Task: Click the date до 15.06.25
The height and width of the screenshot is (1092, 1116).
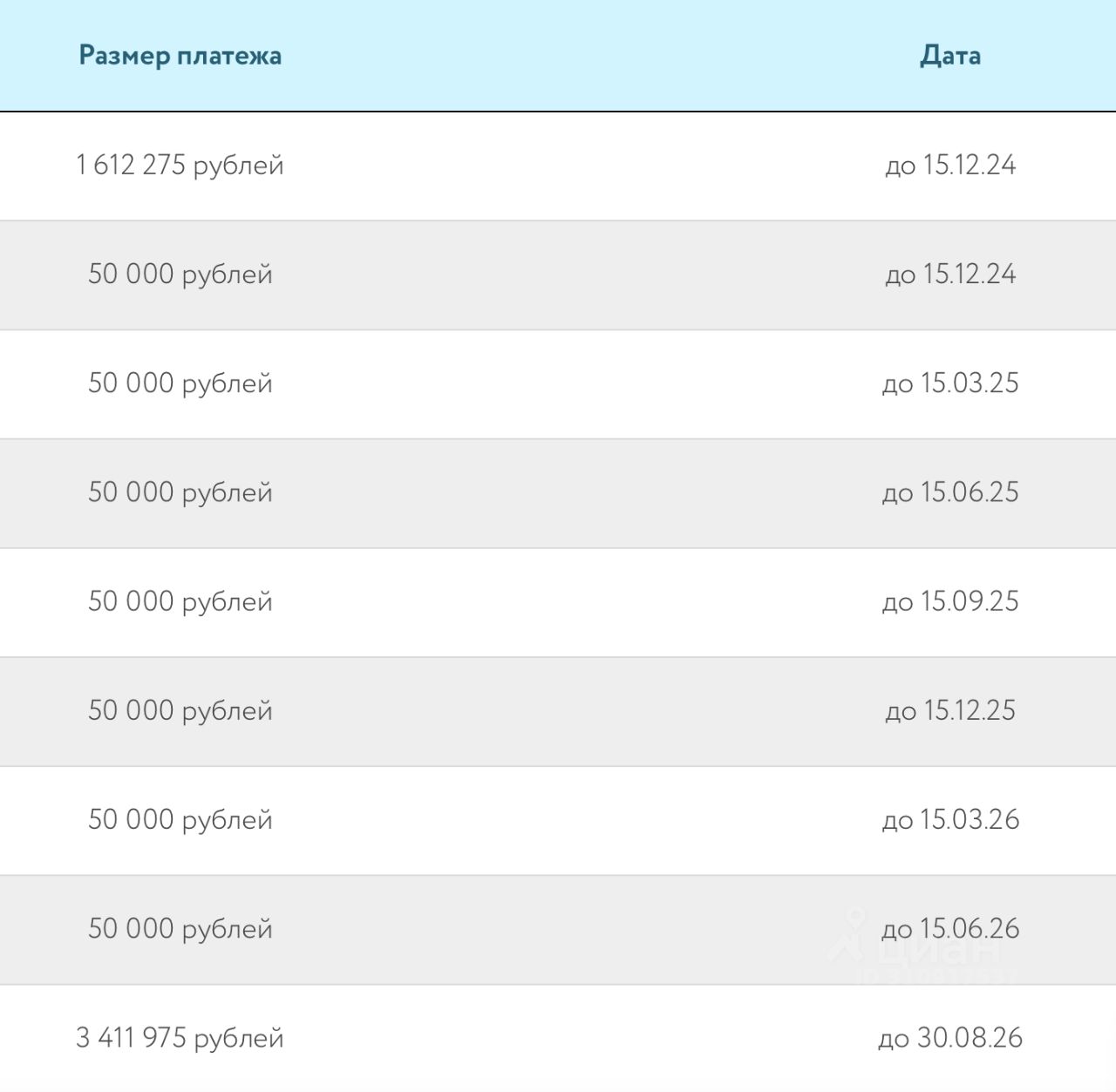Action: (x=950, y=492)
